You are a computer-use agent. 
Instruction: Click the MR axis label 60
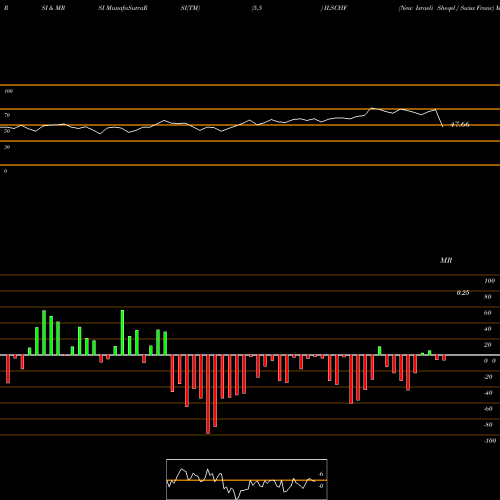point(488,313)
